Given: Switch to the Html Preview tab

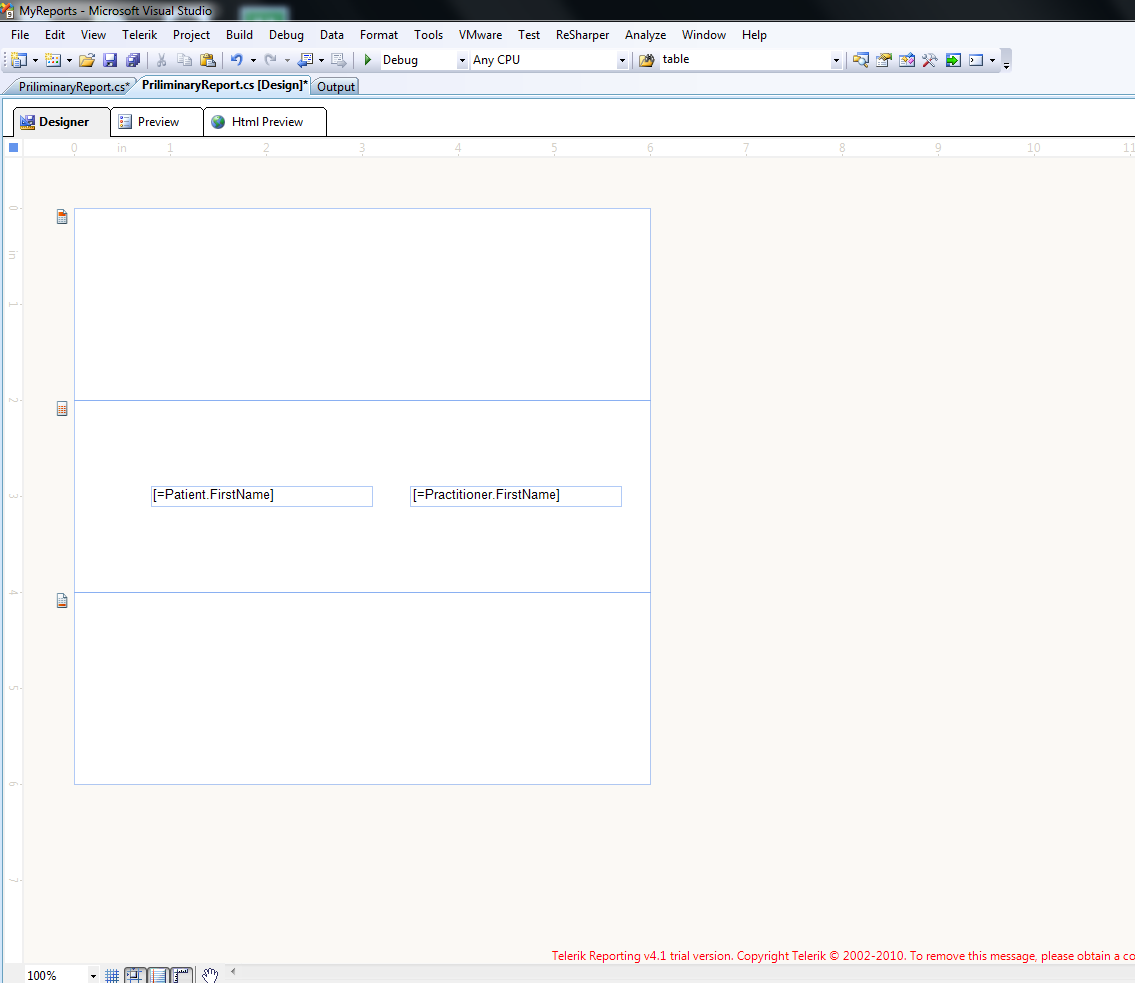Looking at the screenshot, I should click(266, 122).
